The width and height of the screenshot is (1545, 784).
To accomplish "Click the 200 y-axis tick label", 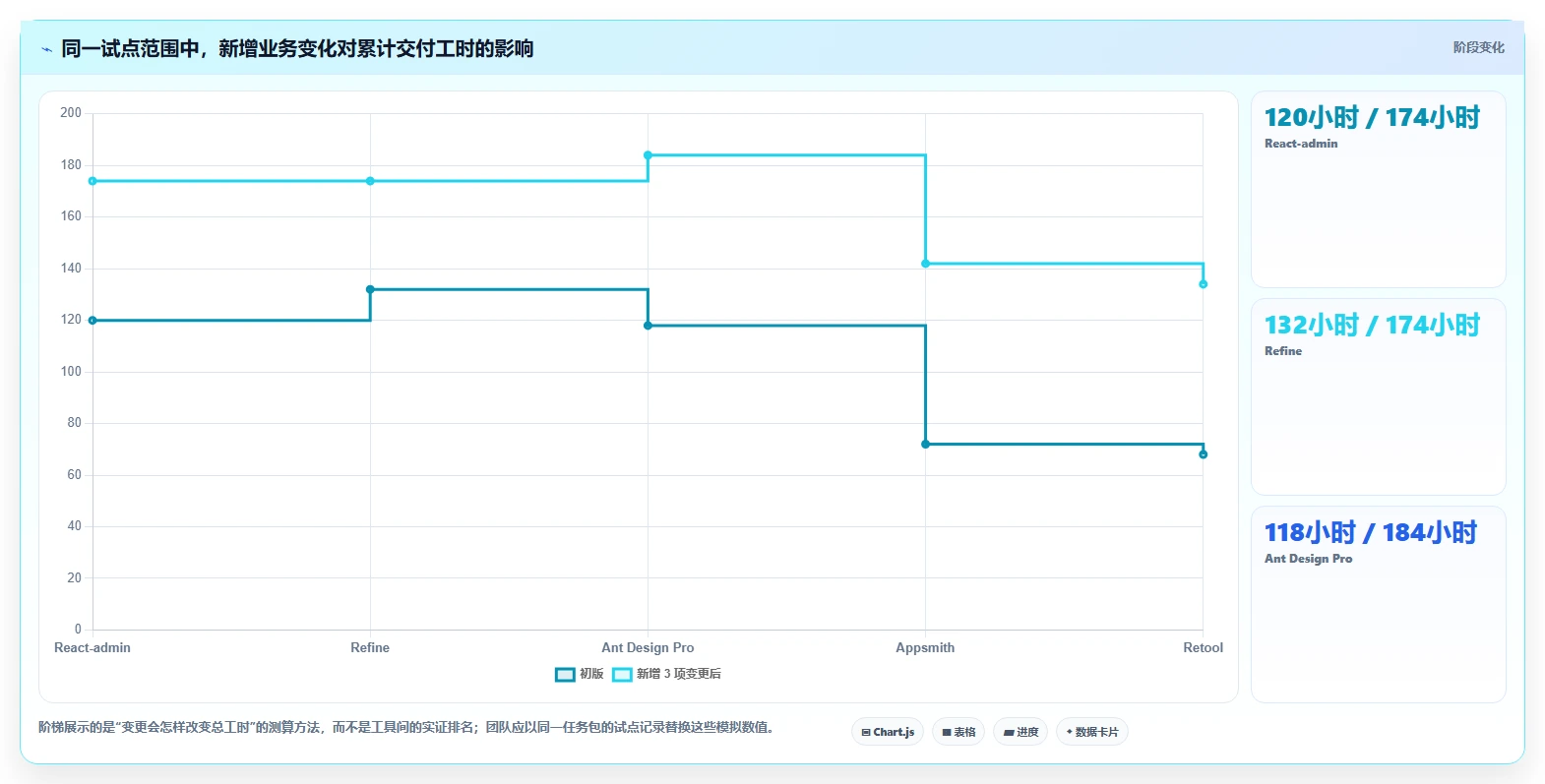I will coord(71,113).
